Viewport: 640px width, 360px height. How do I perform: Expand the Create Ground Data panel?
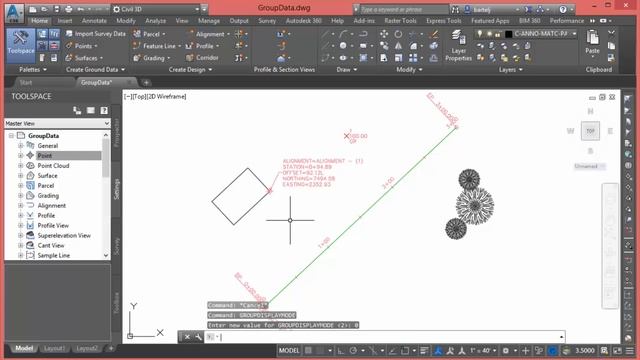(95, 70)
